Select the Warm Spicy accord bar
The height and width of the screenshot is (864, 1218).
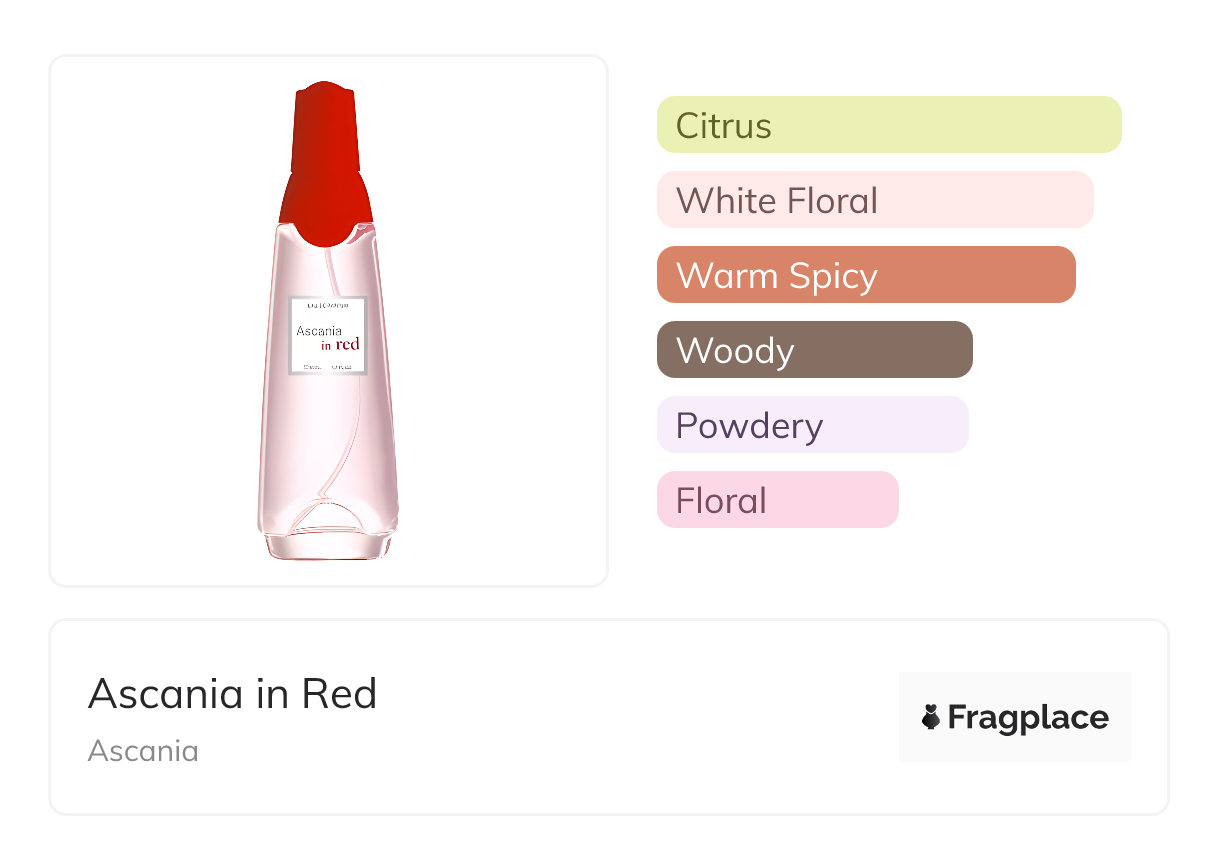(865, 275)
